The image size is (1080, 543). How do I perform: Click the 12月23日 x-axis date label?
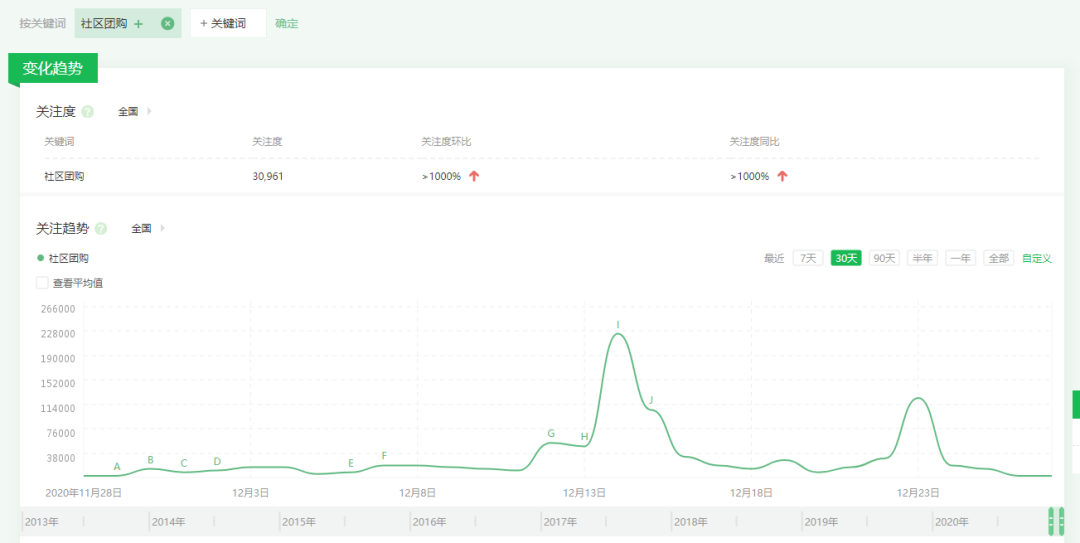[917, 493]
